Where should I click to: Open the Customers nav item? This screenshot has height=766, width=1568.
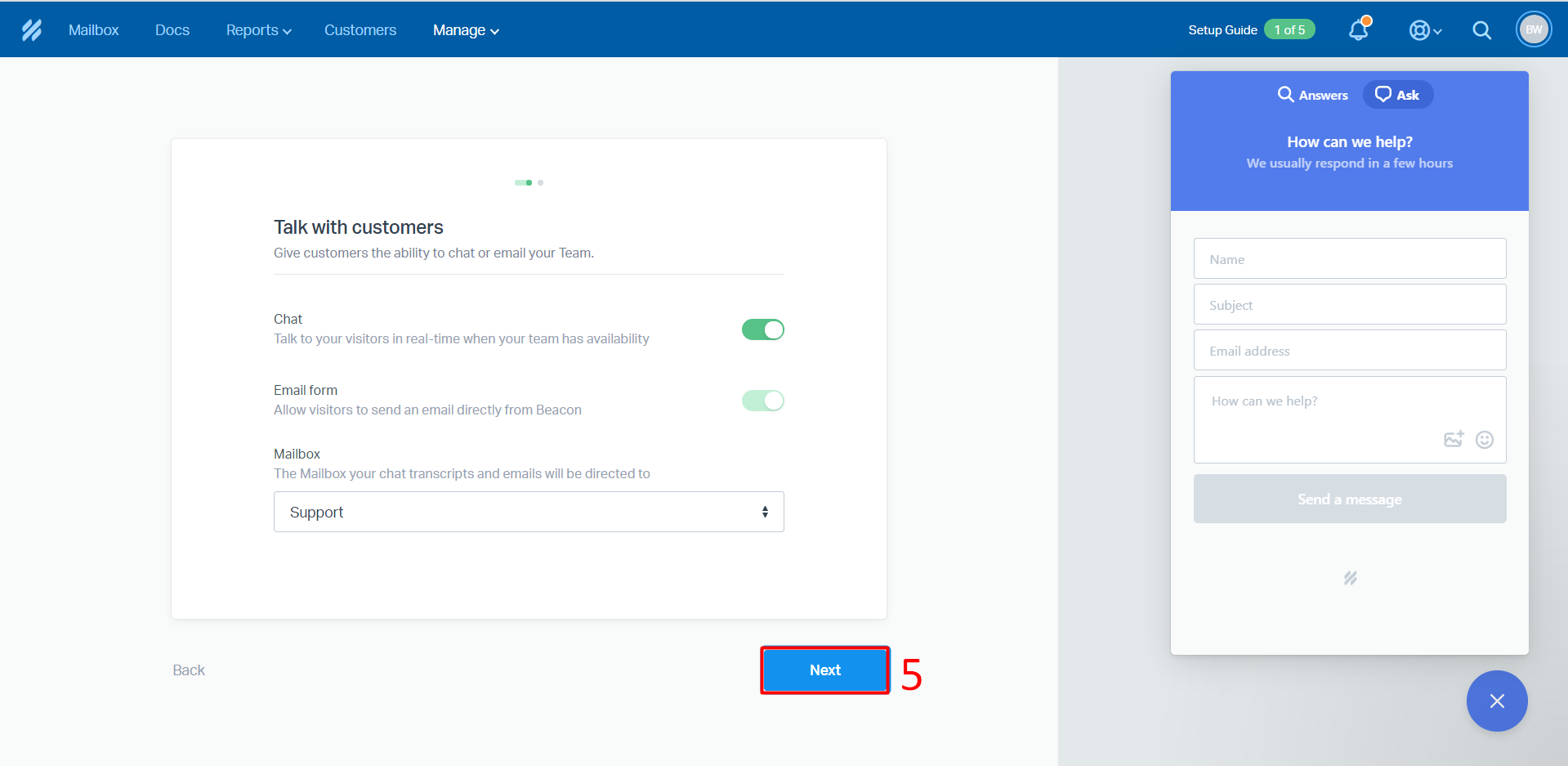360,30
